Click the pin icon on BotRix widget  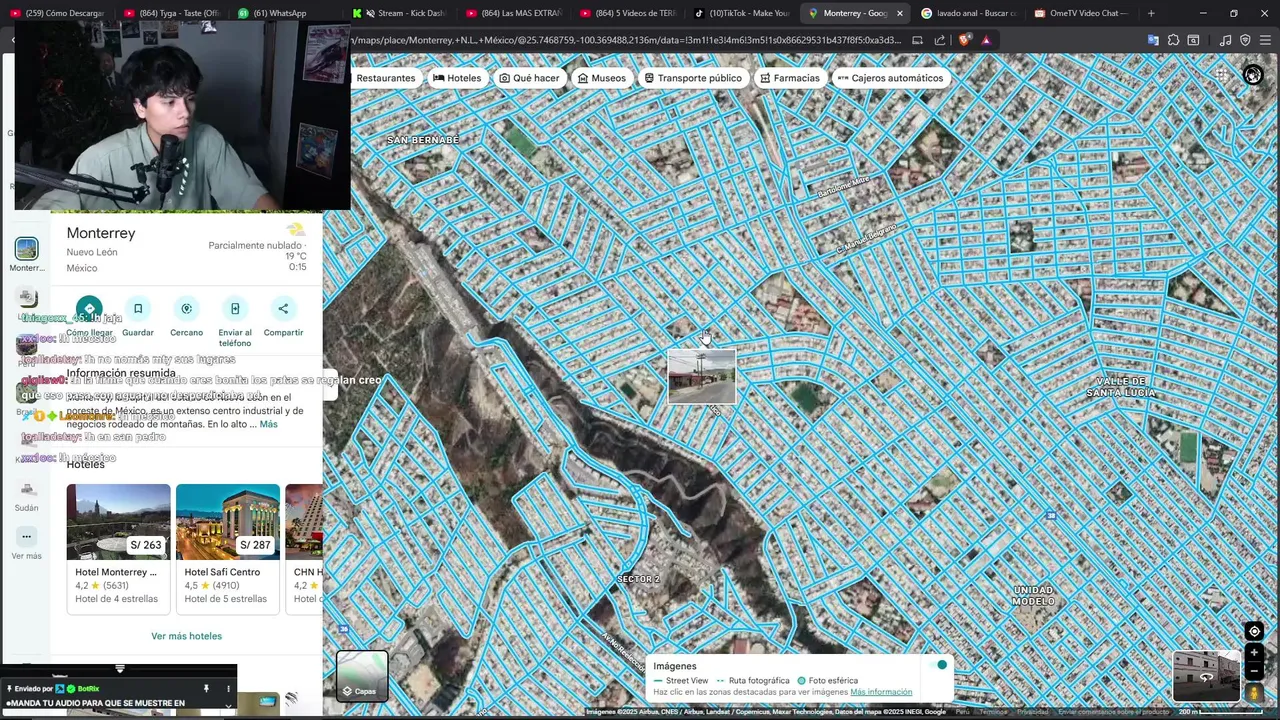coord(206,688)
